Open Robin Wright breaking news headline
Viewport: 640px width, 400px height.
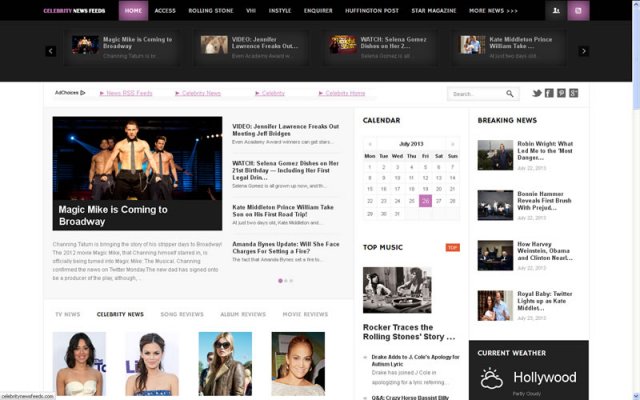[545, 151]
